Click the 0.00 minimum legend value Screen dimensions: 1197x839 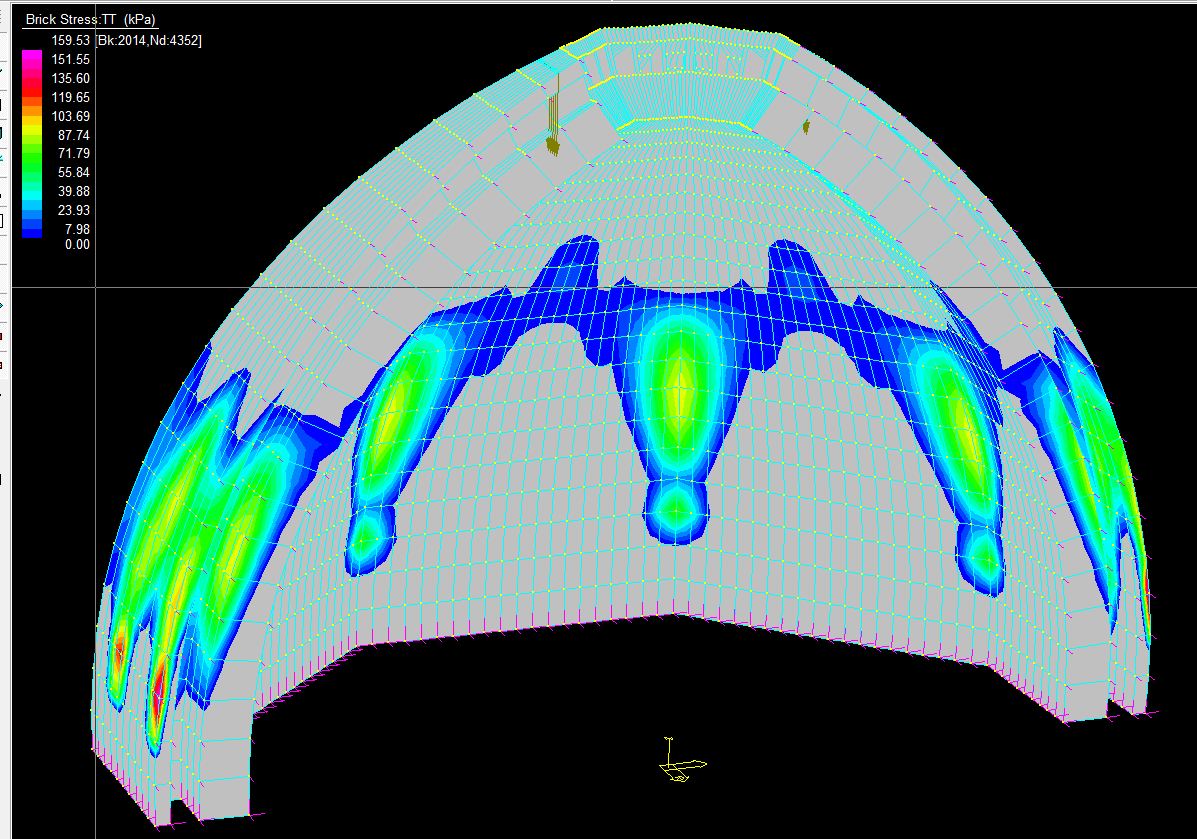click(x=77, y=244)
